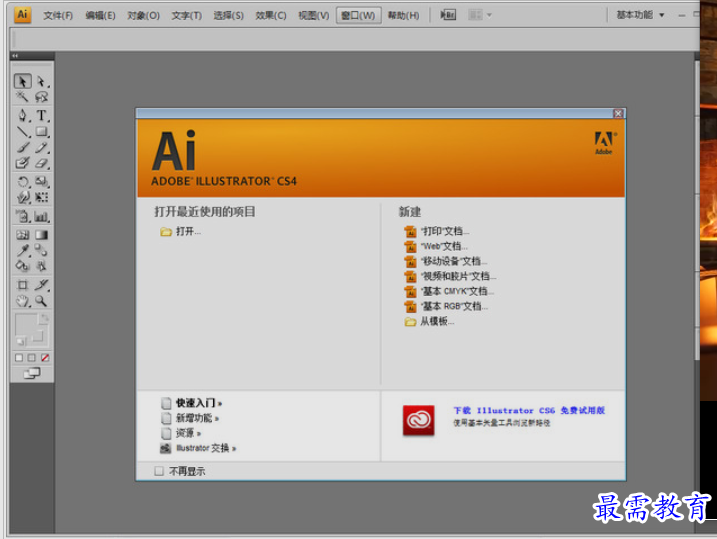Open the 快速入门 link
Screen dimensions: 717x539
click(193, 403)
